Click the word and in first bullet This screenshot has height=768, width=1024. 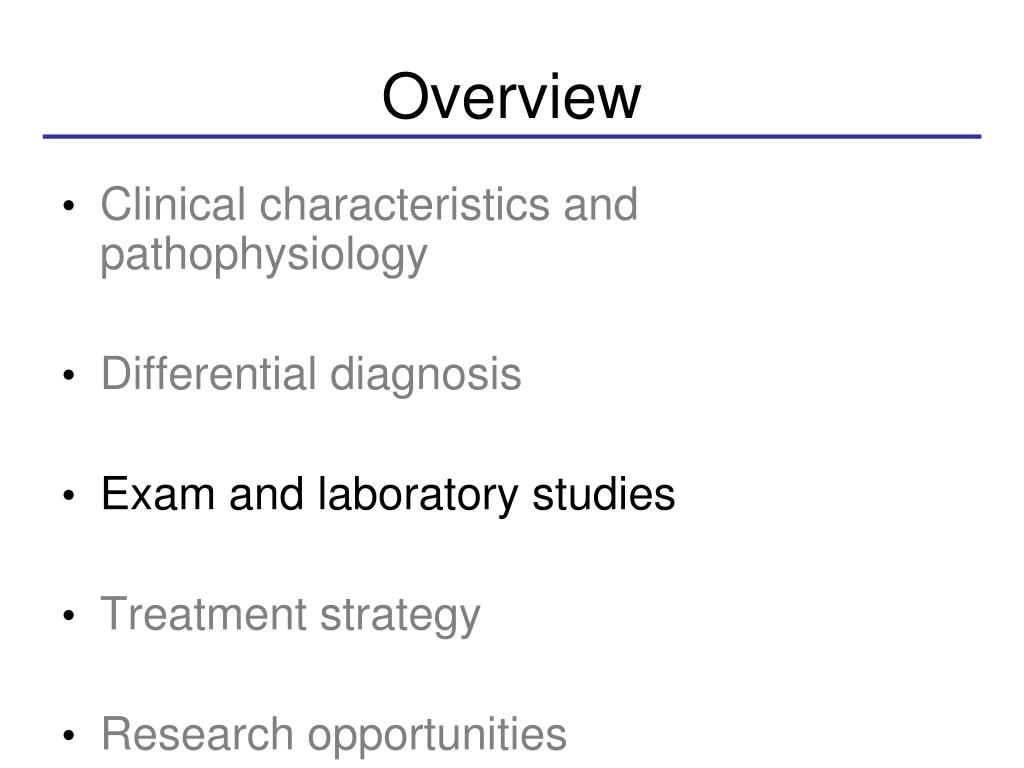600,205
